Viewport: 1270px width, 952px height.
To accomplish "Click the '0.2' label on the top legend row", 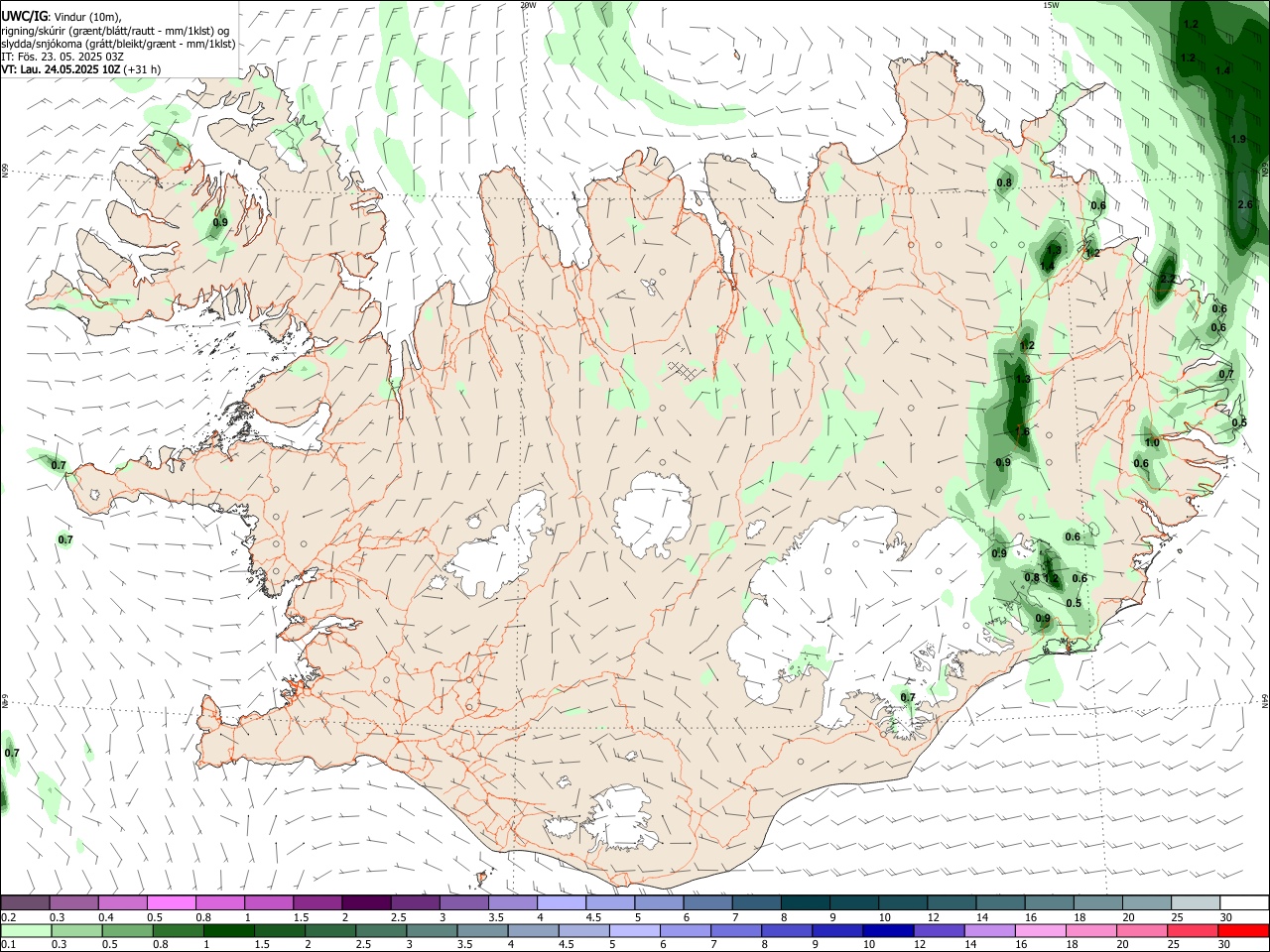I will click(x=8, y=917).
